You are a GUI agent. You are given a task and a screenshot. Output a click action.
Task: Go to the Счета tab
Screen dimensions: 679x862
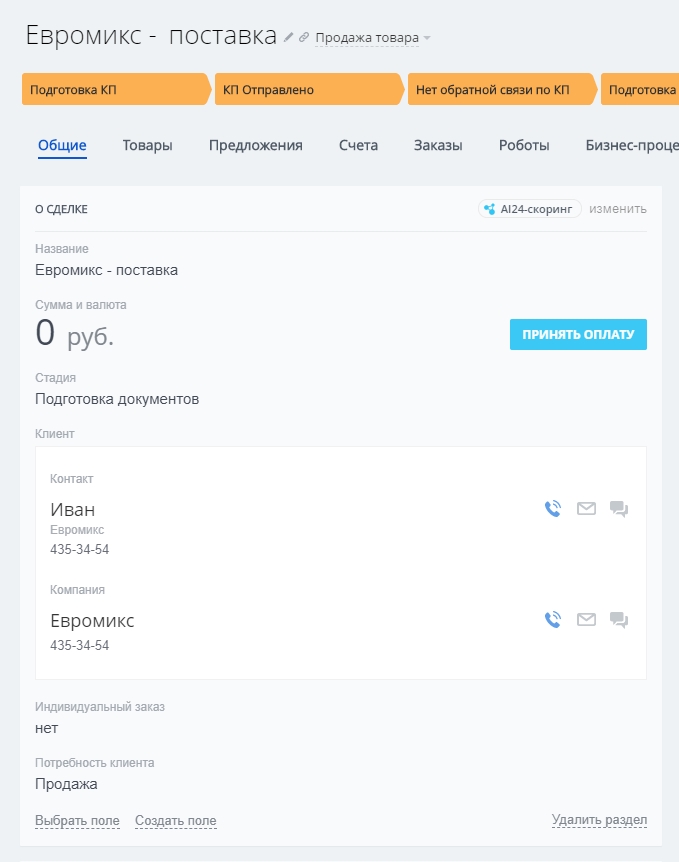(358, 145)
